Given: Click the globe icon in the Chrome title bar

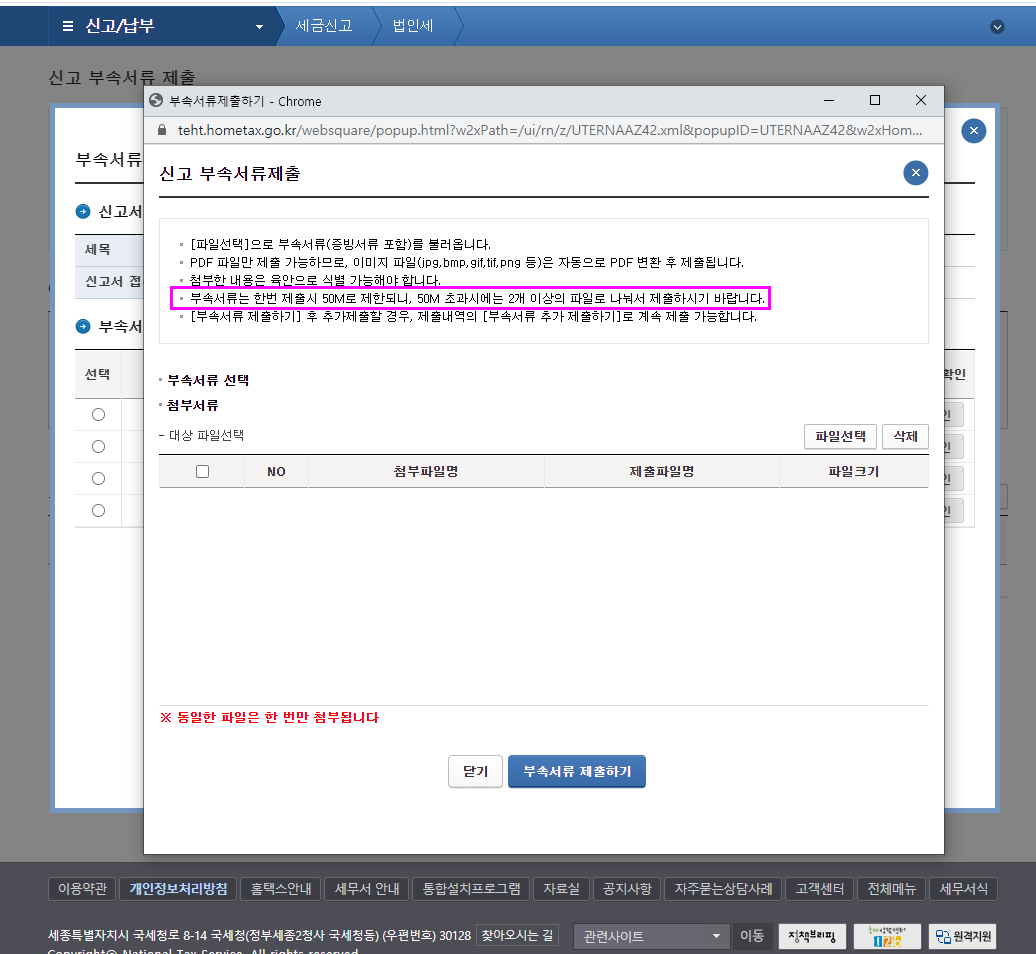Looking at the screenshot, I should (x=156, y=101).
